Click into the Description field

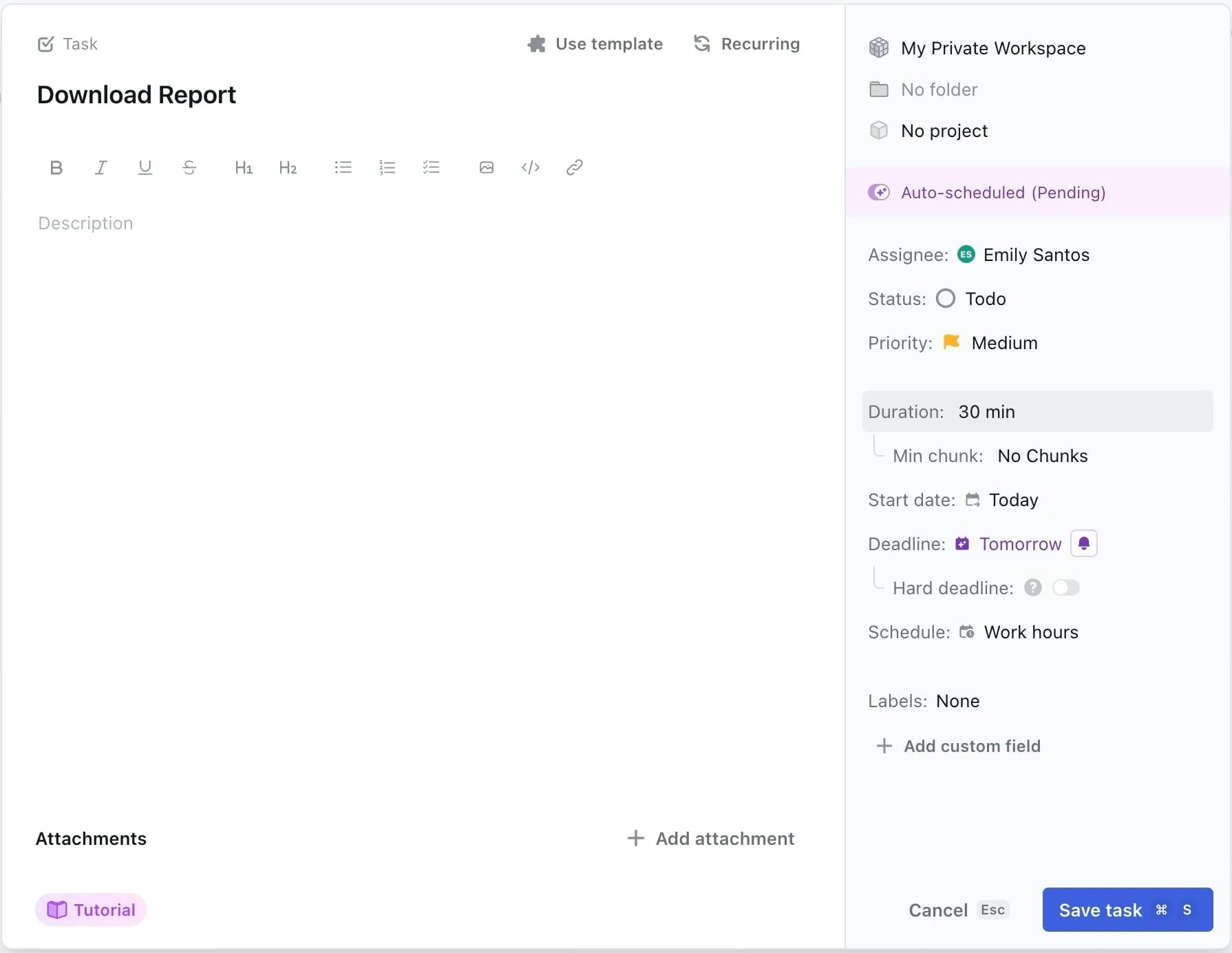85,223
